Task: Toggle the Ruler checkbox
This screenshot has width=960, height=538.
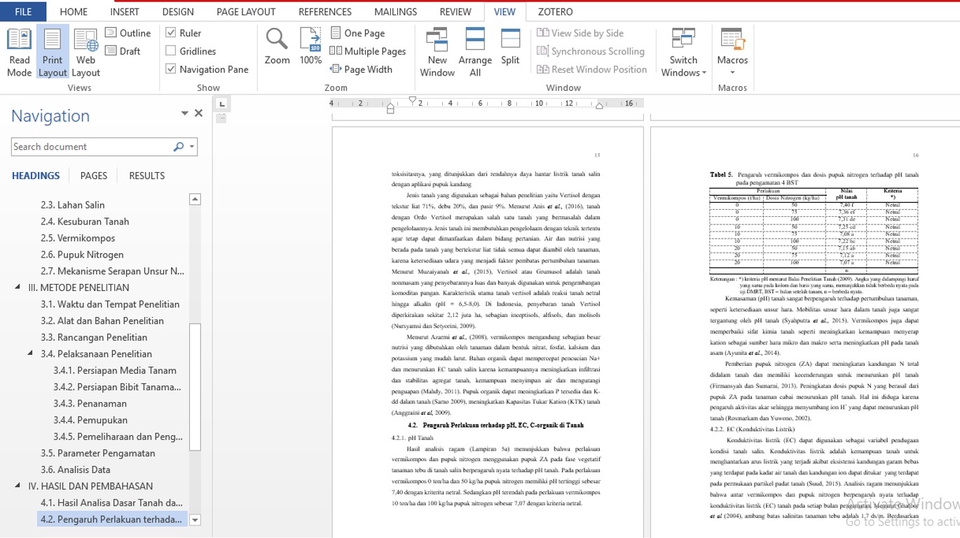Action: coord(171,33)
